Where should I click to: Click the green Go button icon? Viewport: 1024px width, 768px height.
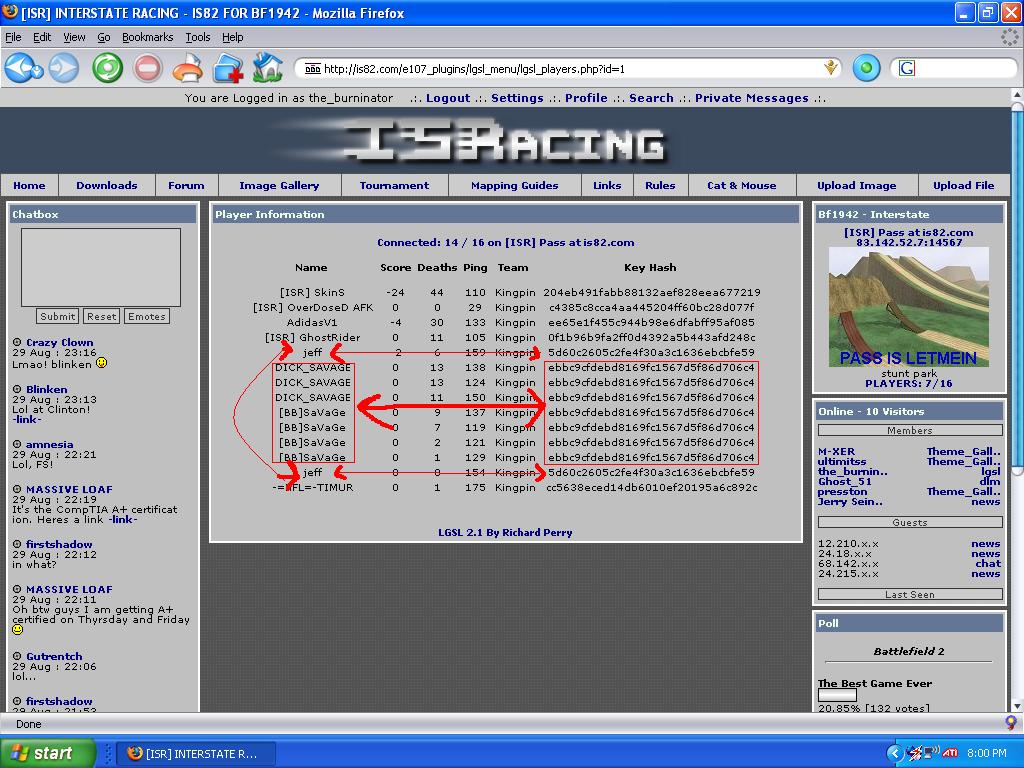[866, 68]
